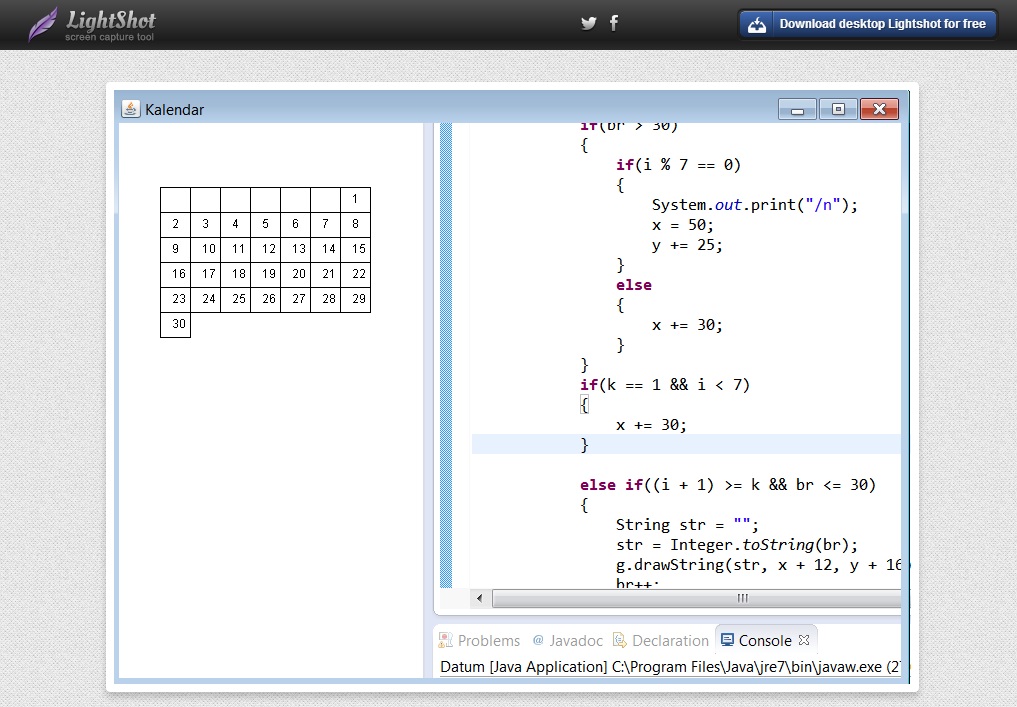The image size is (1017, 707).
Task: Click the Datum [Java Application] console text
Action: 670,667
